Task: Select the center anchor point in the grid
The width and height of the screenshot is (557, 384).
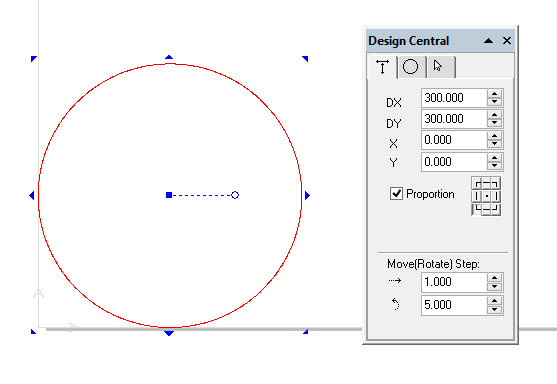Action: pos(486,196)
